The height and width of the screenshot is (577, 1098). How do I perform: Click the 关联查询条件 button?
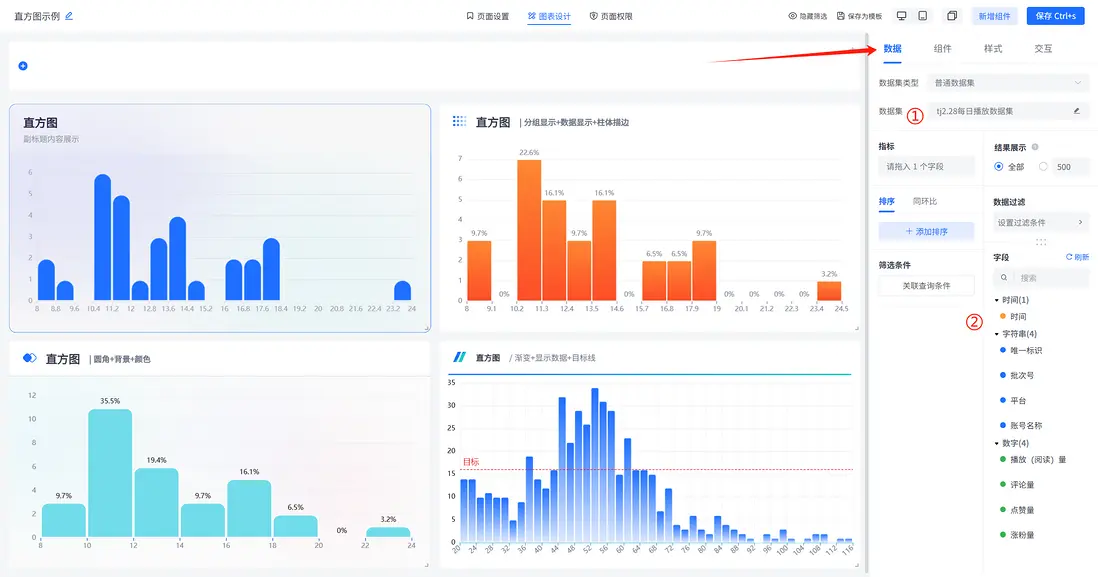(x=926, y=286)
